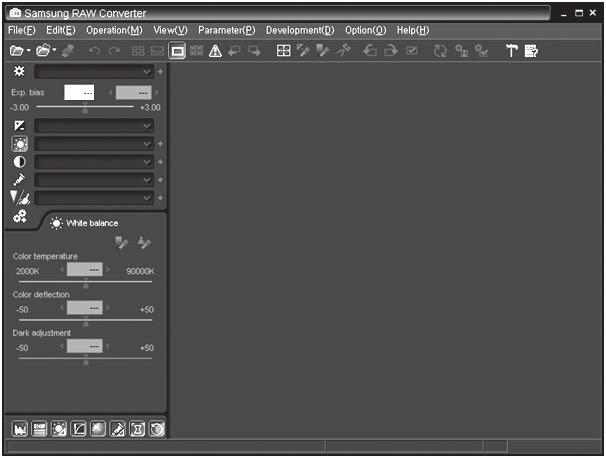Click the Exp. bias slider handle

85,108
